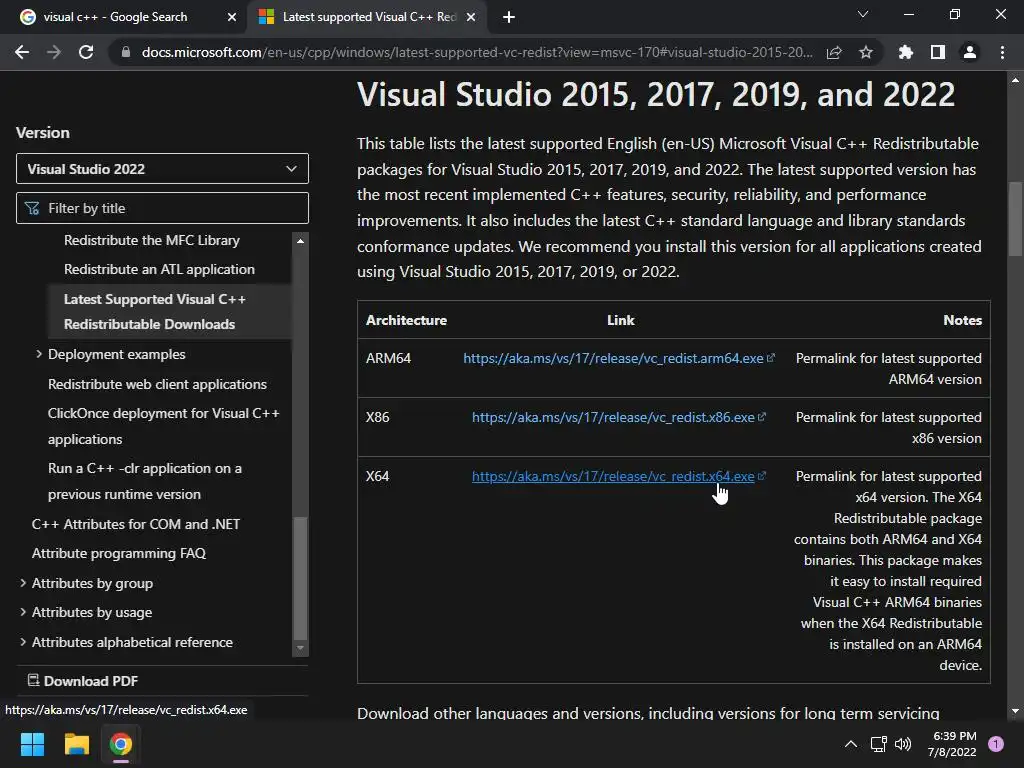
Task: Reload the current page
Action: coord(86,53)
